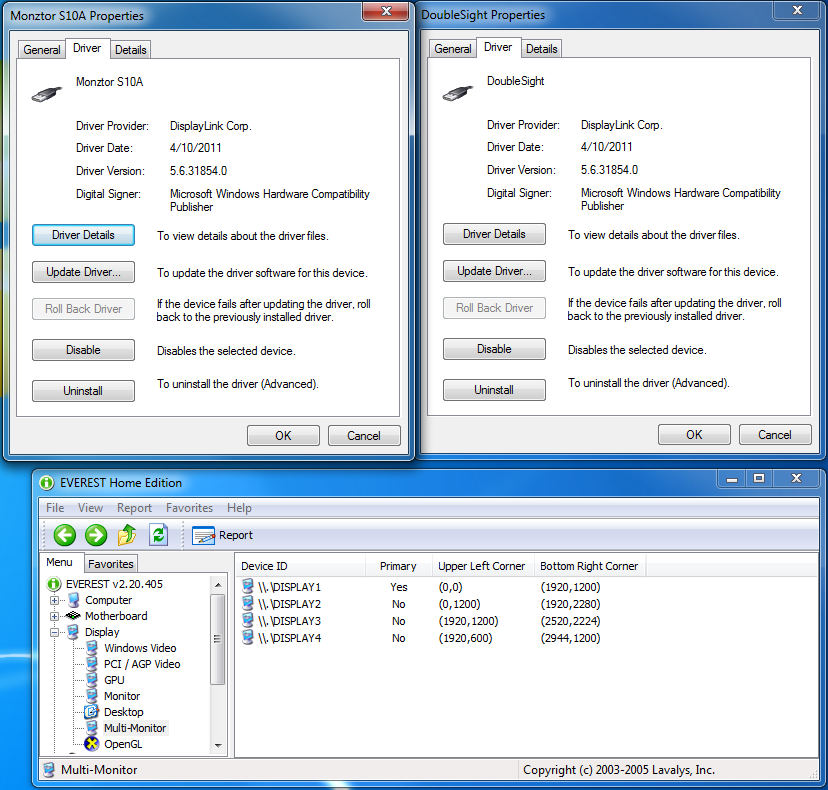Select the Multi-Monitor tree item
Screen dimensions: 828x790
tap(135, 728)
